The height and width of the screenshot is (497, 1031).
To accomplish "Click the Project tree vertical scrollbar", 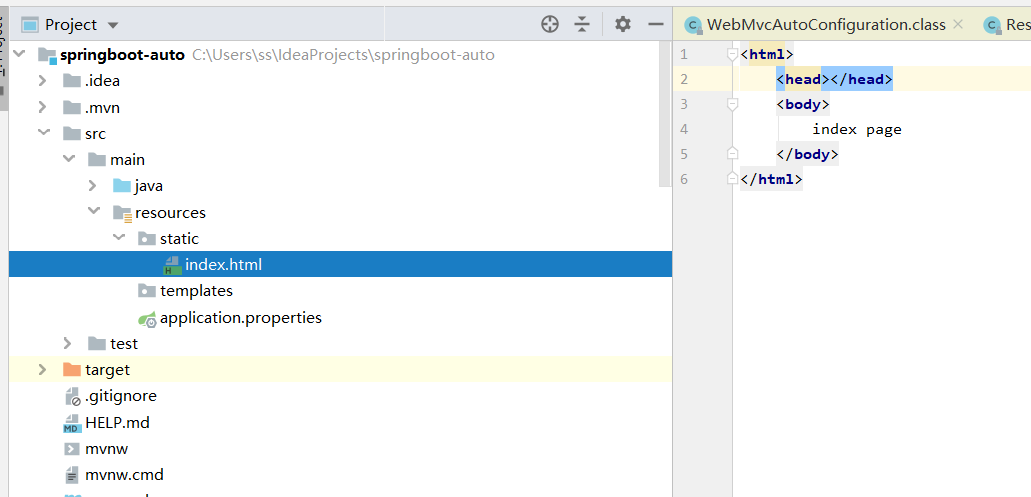I will (x=665, y=113).
